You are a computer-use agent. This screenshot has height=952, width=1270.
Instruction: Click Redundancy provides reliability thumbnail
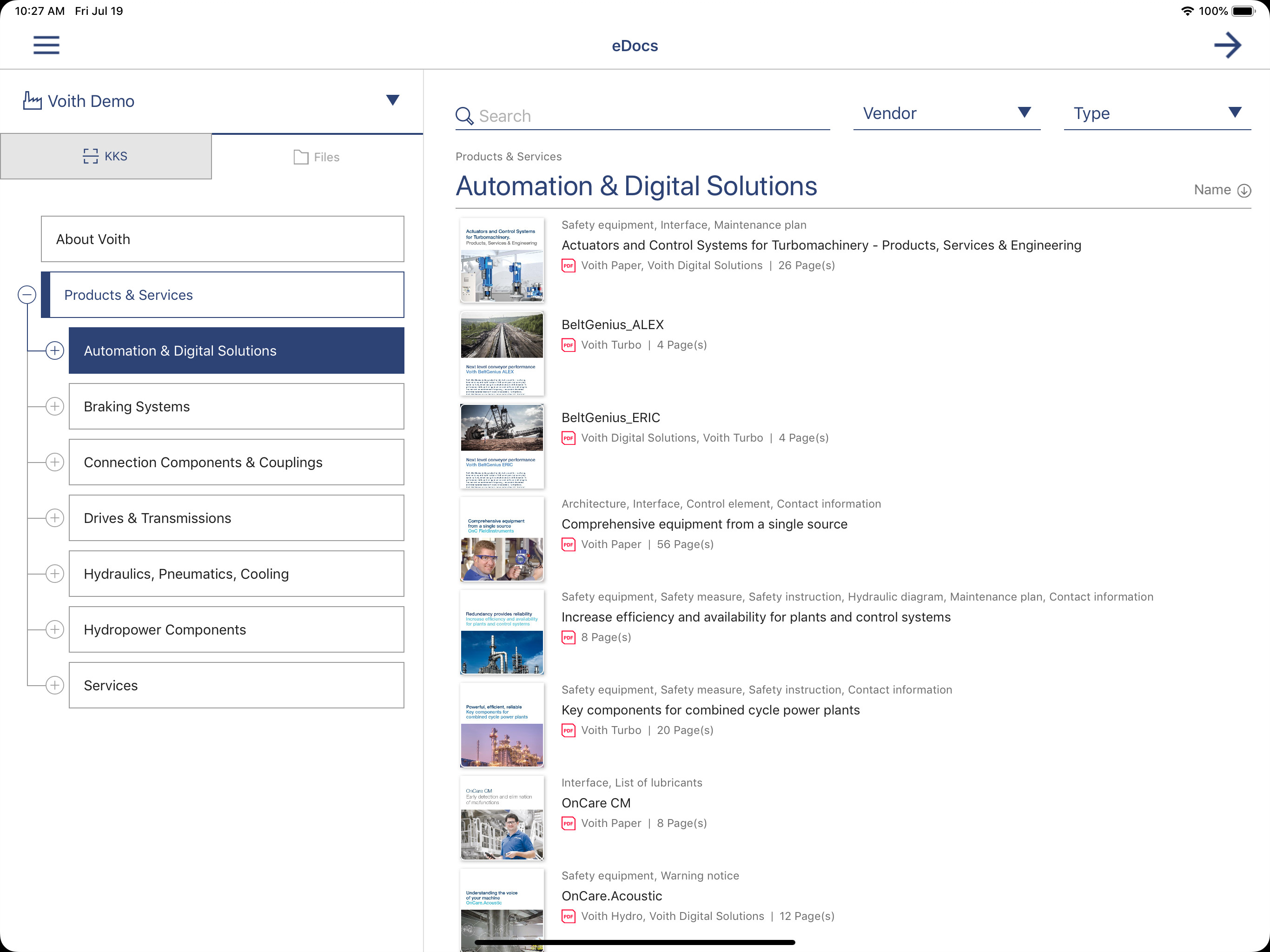[x=502, y=632]
